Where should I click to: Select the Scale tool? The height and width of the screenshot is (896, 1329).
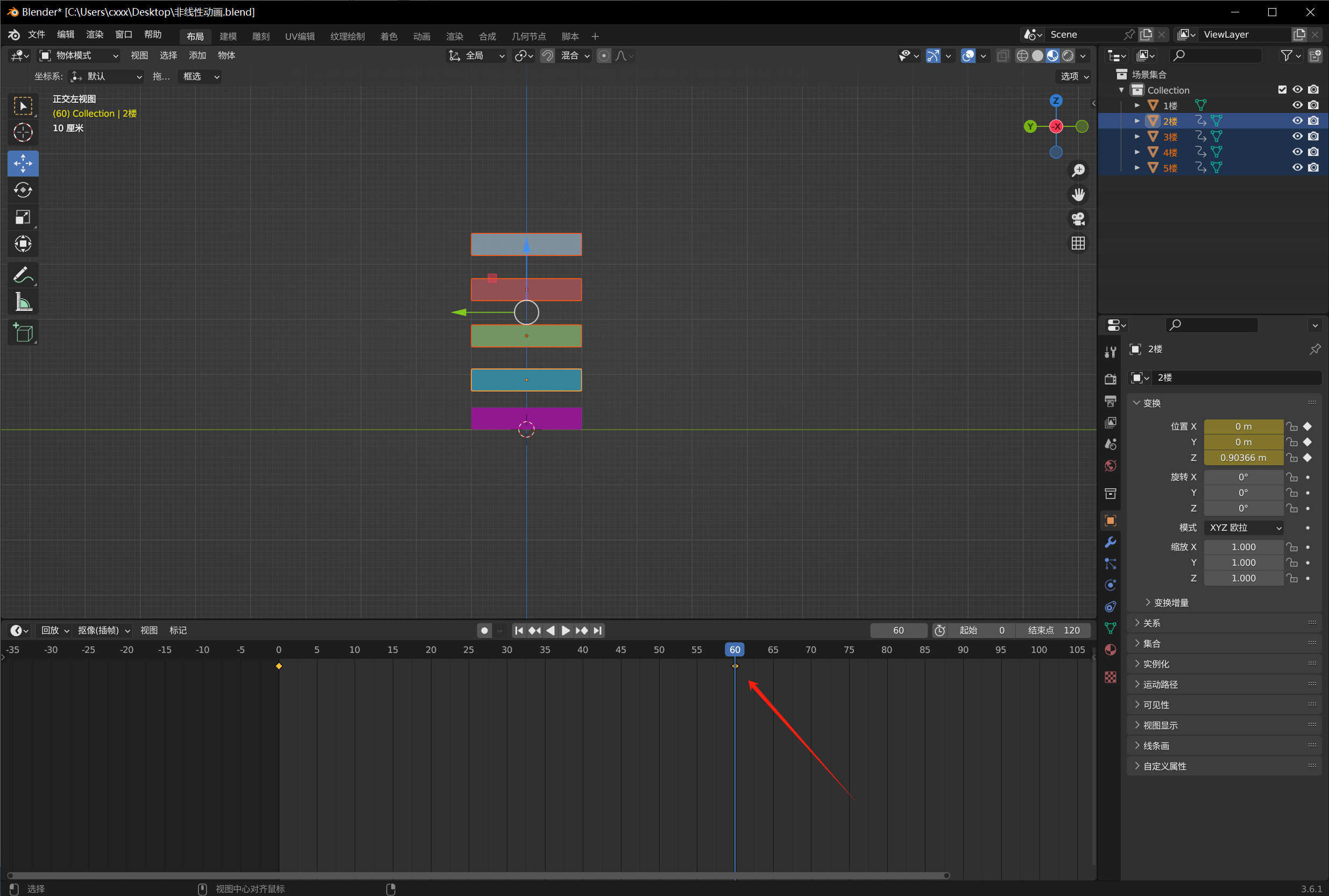click(x=23, y=217)
